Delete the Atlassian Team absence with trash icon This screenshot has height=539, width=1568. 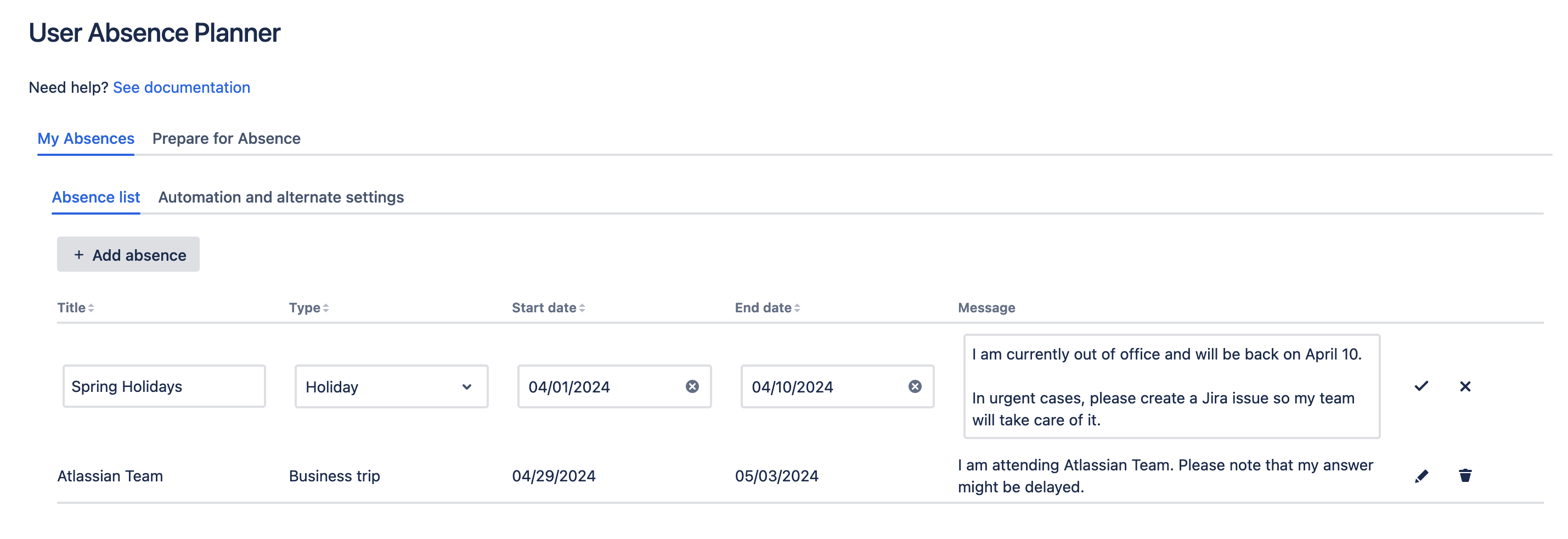pyautogui.click(x=1465, y=476)
